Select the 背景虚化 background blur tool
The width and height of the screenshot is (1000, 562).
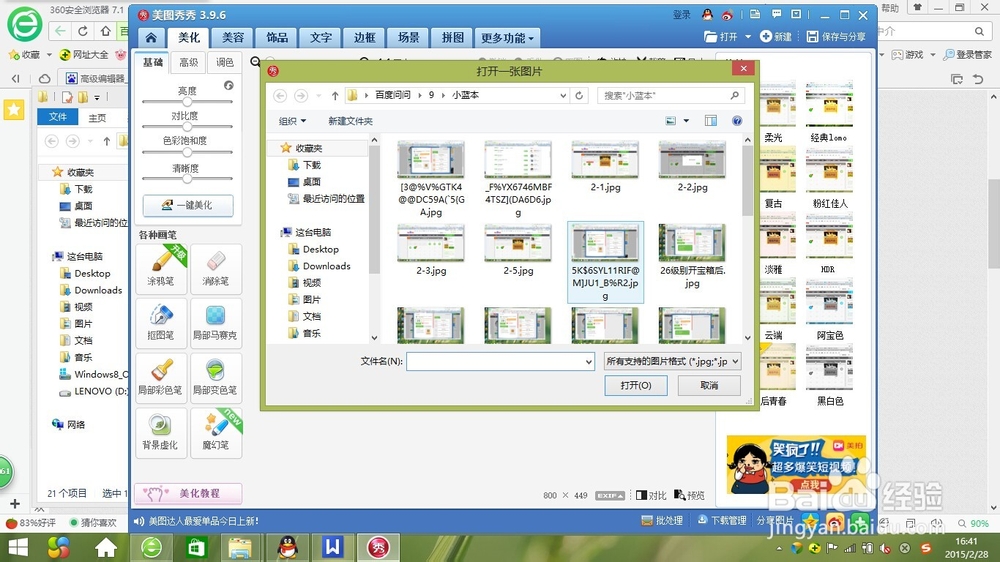pyautogui.click(x=161, y=433)
